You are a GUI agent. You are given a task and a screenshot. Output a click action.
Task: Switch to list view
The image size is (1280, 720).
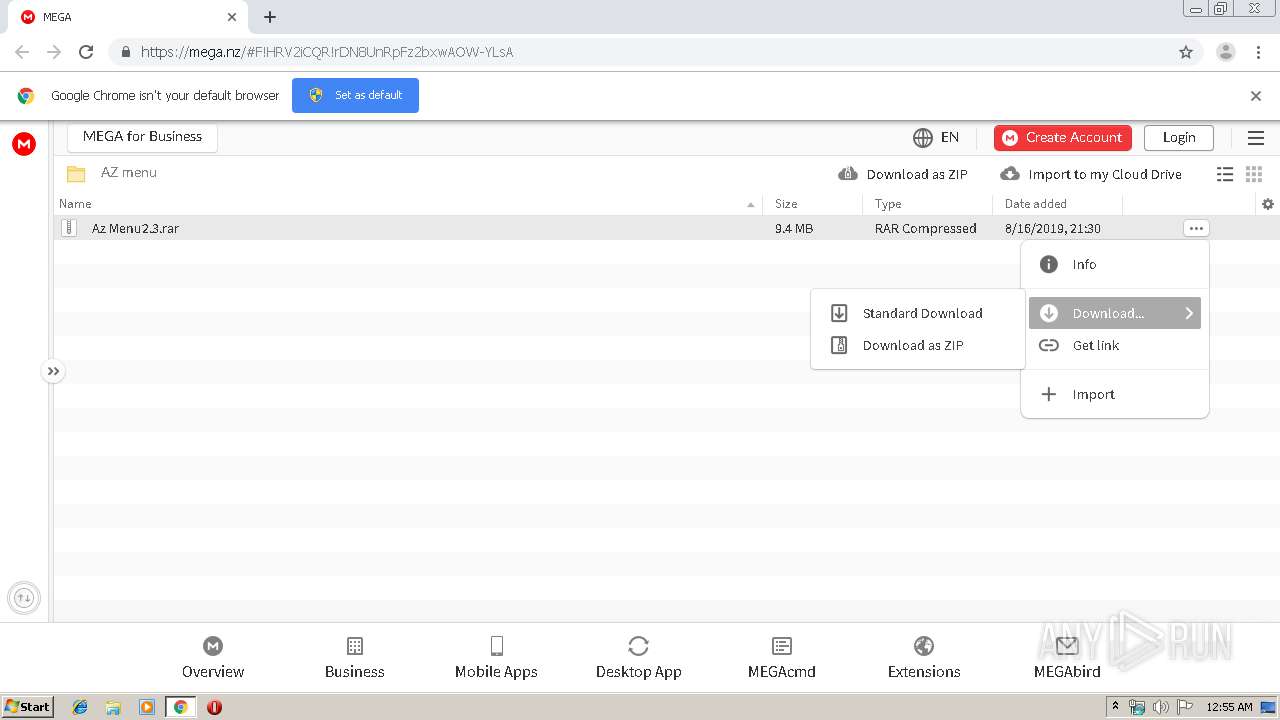coord(1225,174)
